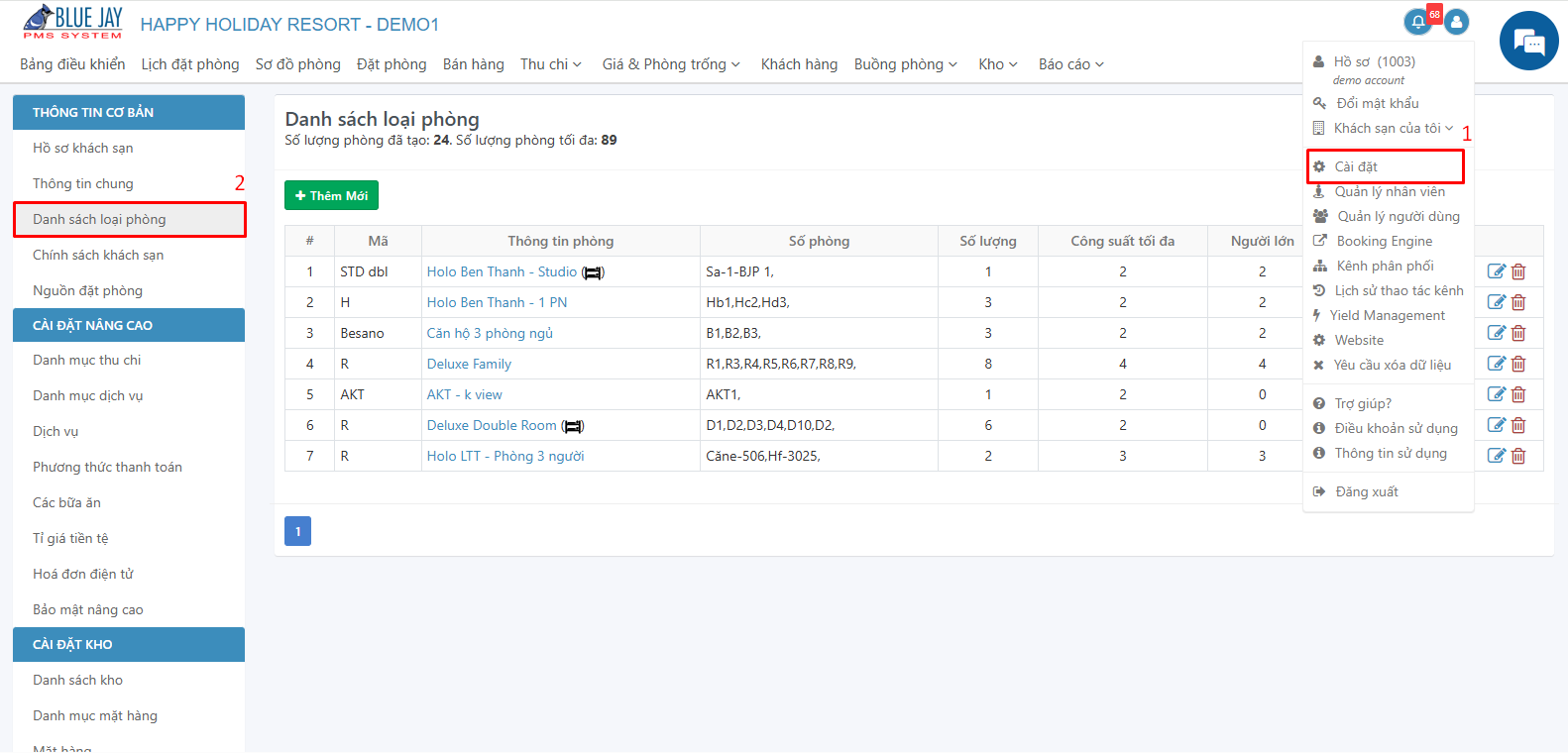Expand the Báo cáo menu
This screenshot has width=1568, height=753.
pyautogui.click(x=1071, y=64)
